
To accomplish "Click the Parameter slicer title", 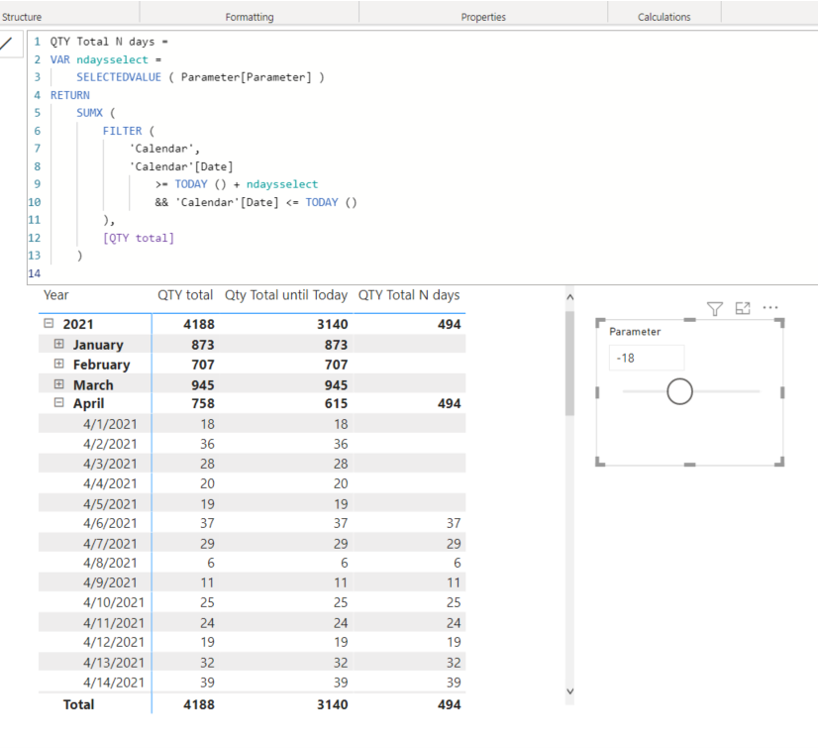I will pyautogui.click(x=635, y=332).
